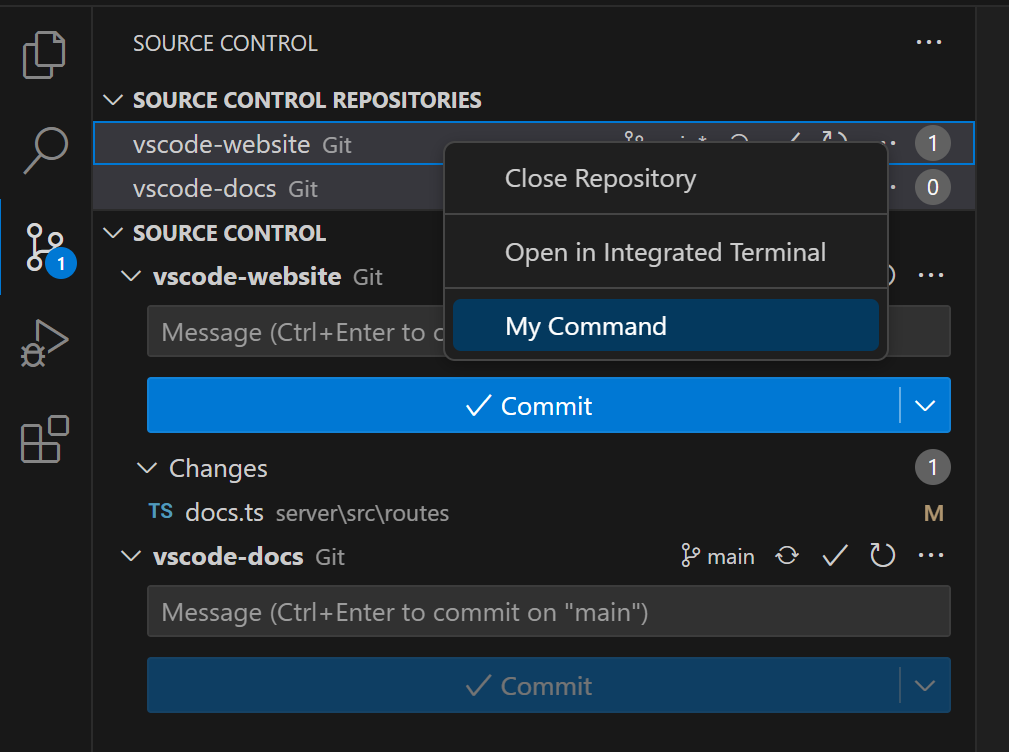The image size is (1009, 752).
Task: Click the commit checkmark icon for vscode-docs
Action: coord(834,556)
